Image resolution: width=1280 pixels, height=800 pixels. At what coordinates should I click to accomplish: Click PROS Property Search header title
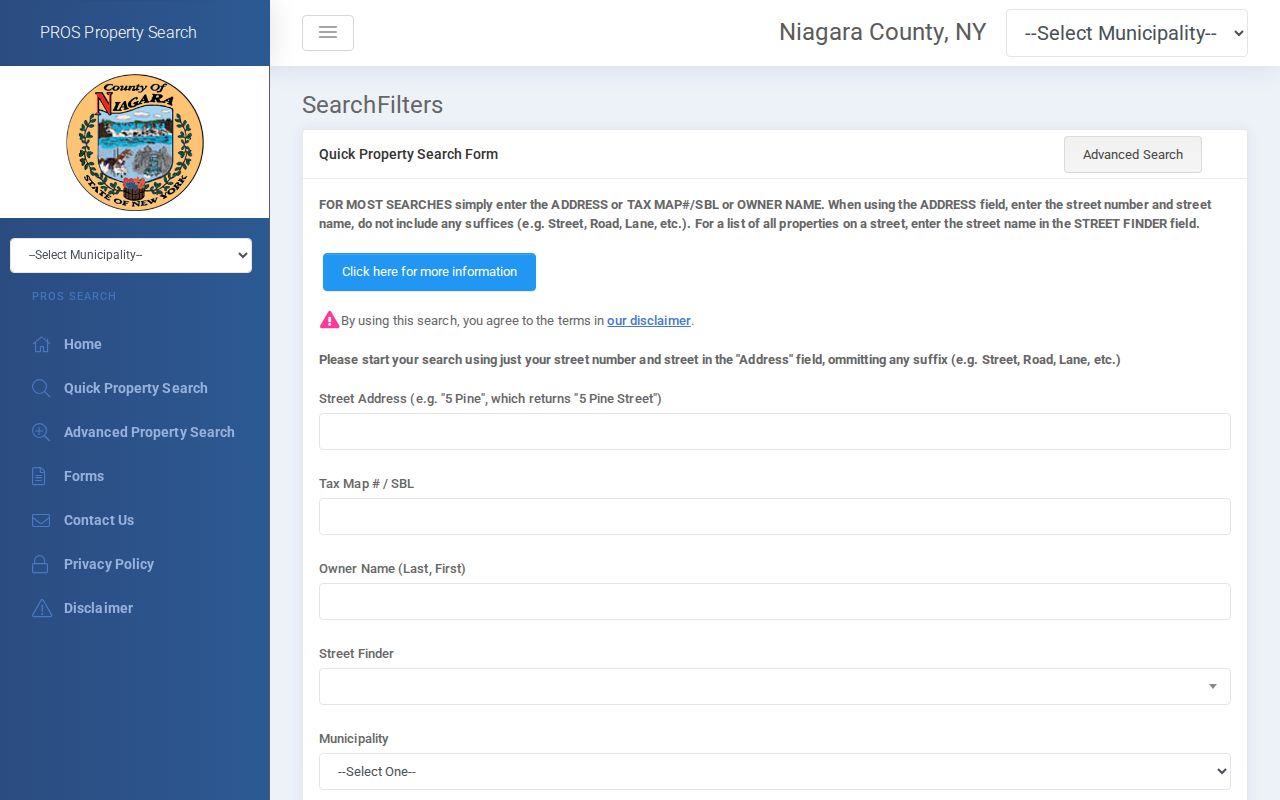[x=118, y=33]
